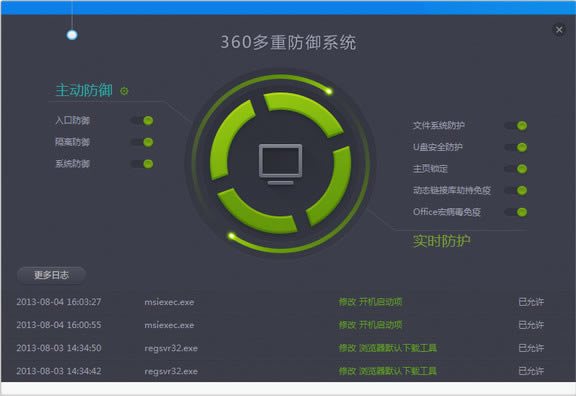Select the 主动防御 heading
Viewport: 576px width, 396px height.
tap(84, 90)
